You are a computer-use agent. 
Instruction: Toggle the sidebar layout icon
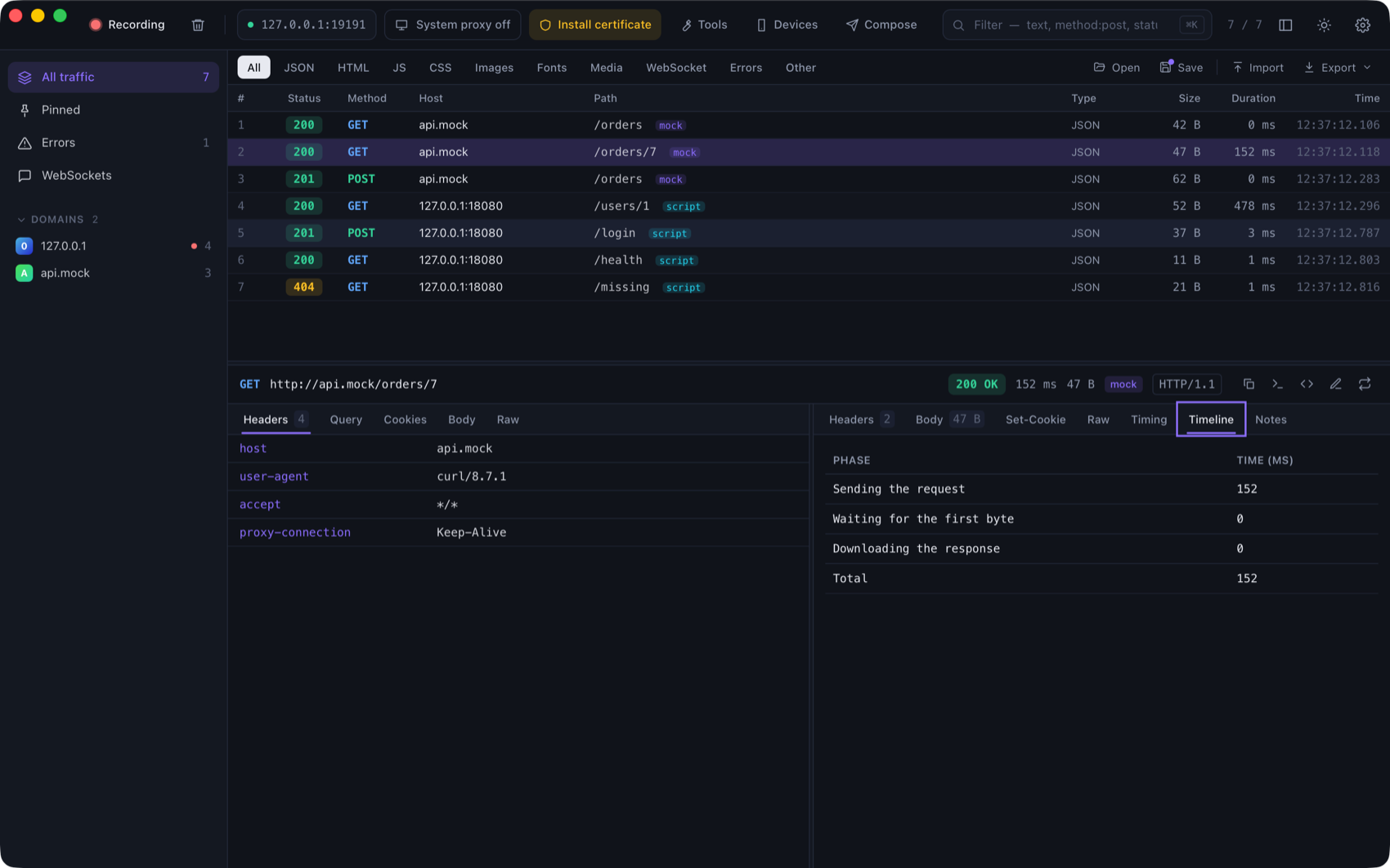(x=1285, y=25)
